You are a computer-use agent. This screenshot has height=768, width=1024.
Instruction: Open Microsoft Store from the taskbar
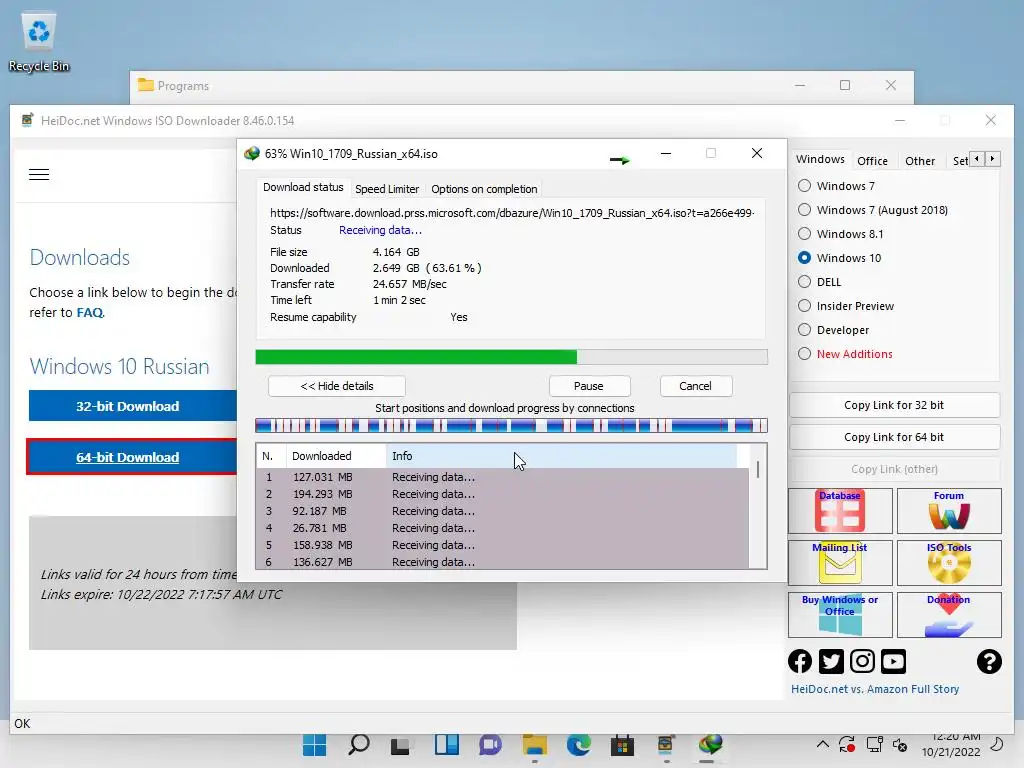pyautogui.click(x=622, y=744)
